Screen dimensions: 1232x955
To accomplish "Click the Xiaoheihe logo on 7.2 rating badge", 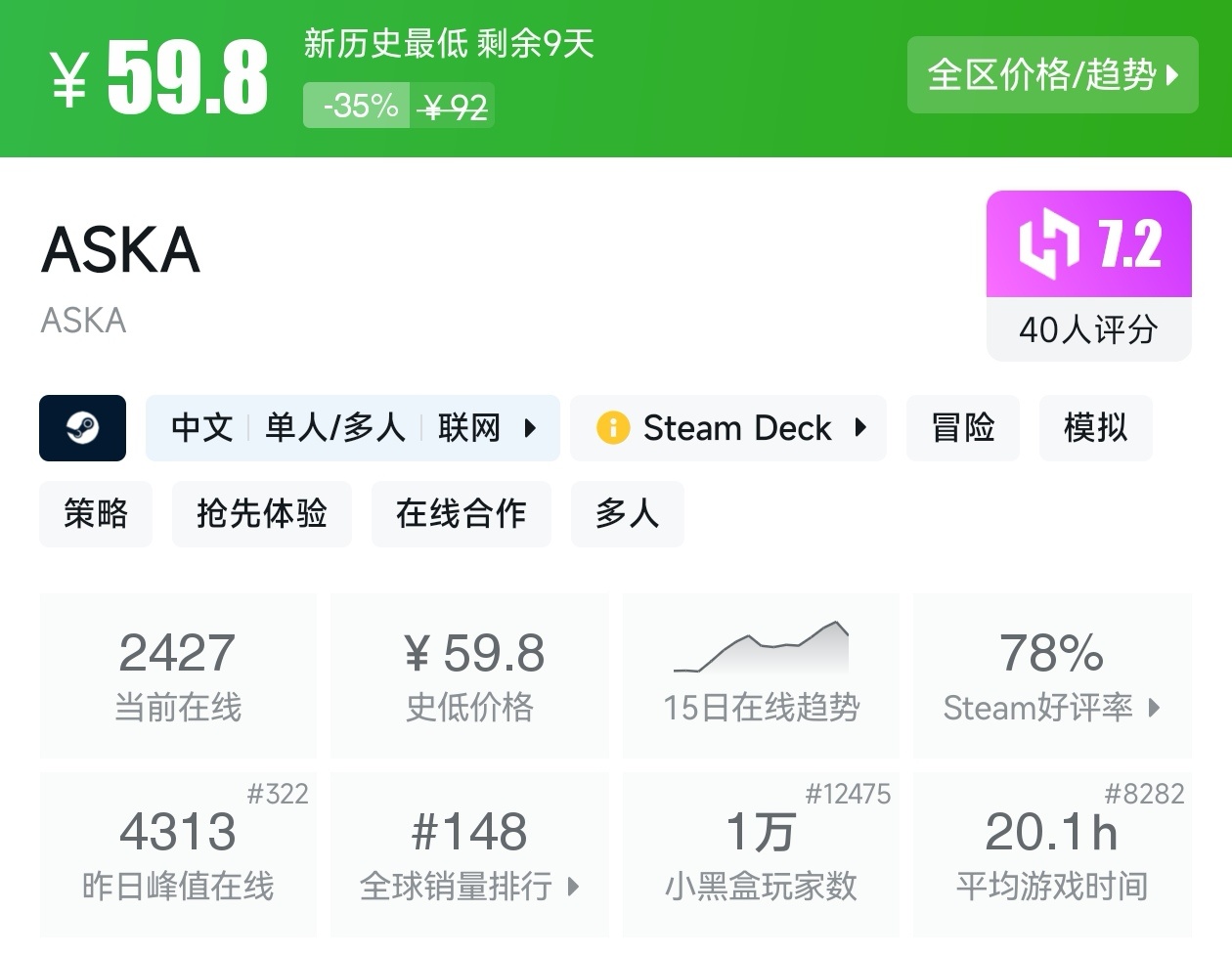I will (1048, 243).
